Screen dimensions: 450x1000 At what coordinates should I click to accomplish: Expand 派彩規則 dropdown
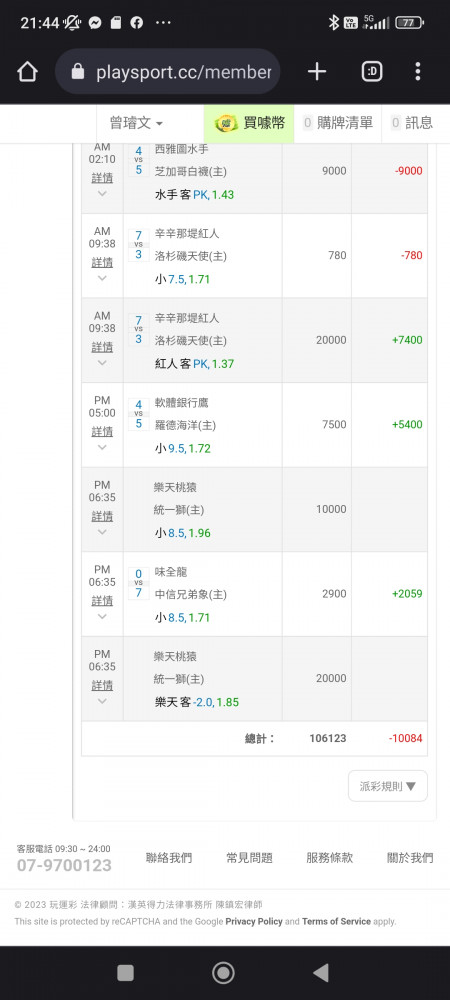coord(388,786)
